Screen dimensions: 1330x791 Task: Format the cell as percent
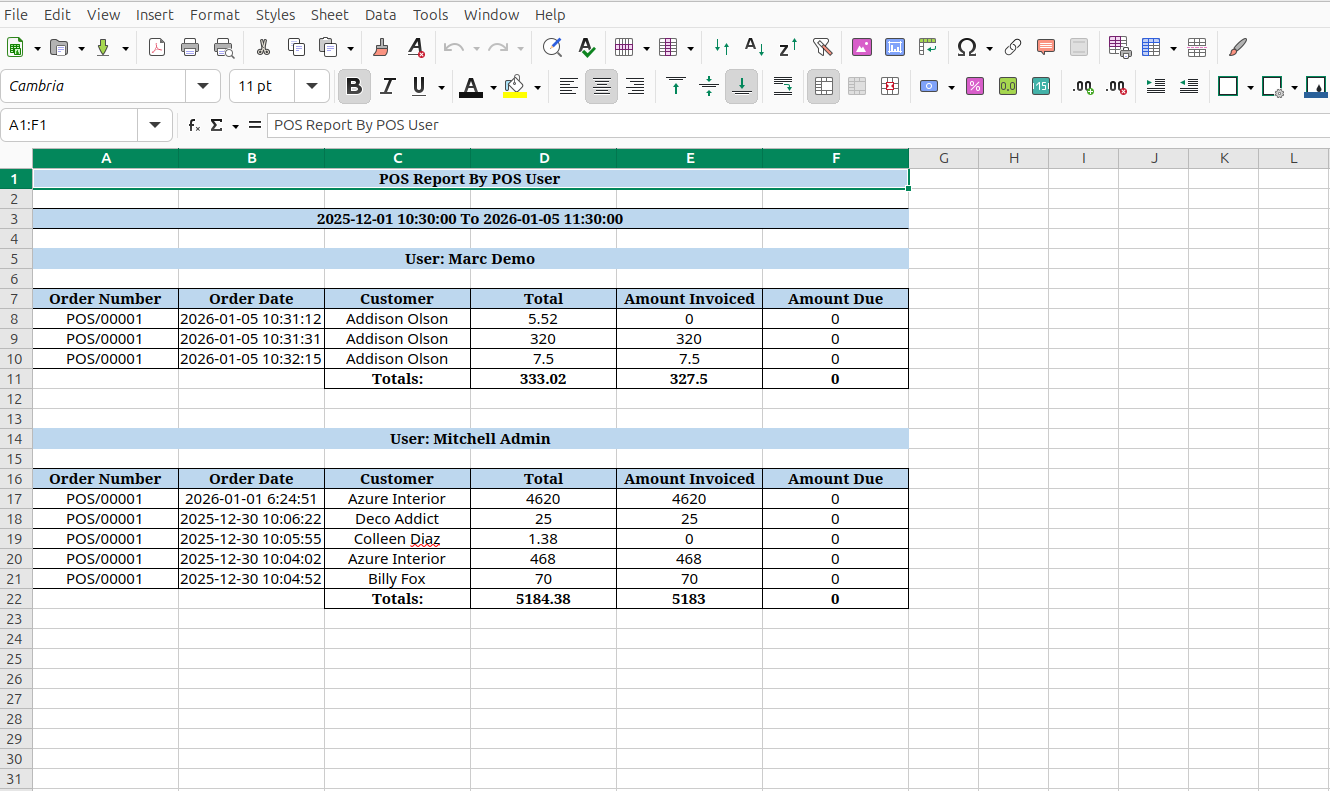(974, 87)
